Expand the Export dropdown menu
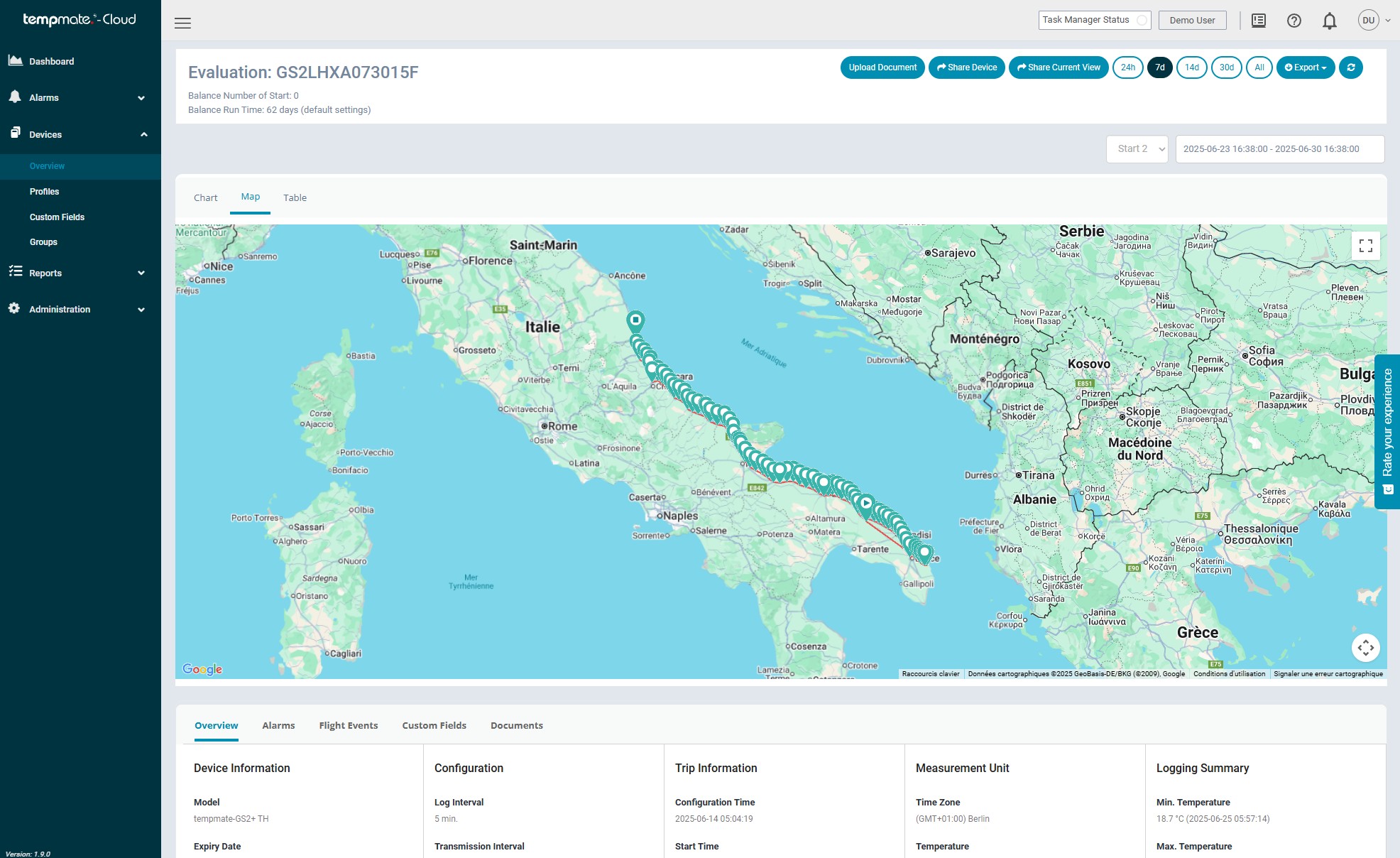The width and height of the screenshot is (1400, 858). (1305, 67)
